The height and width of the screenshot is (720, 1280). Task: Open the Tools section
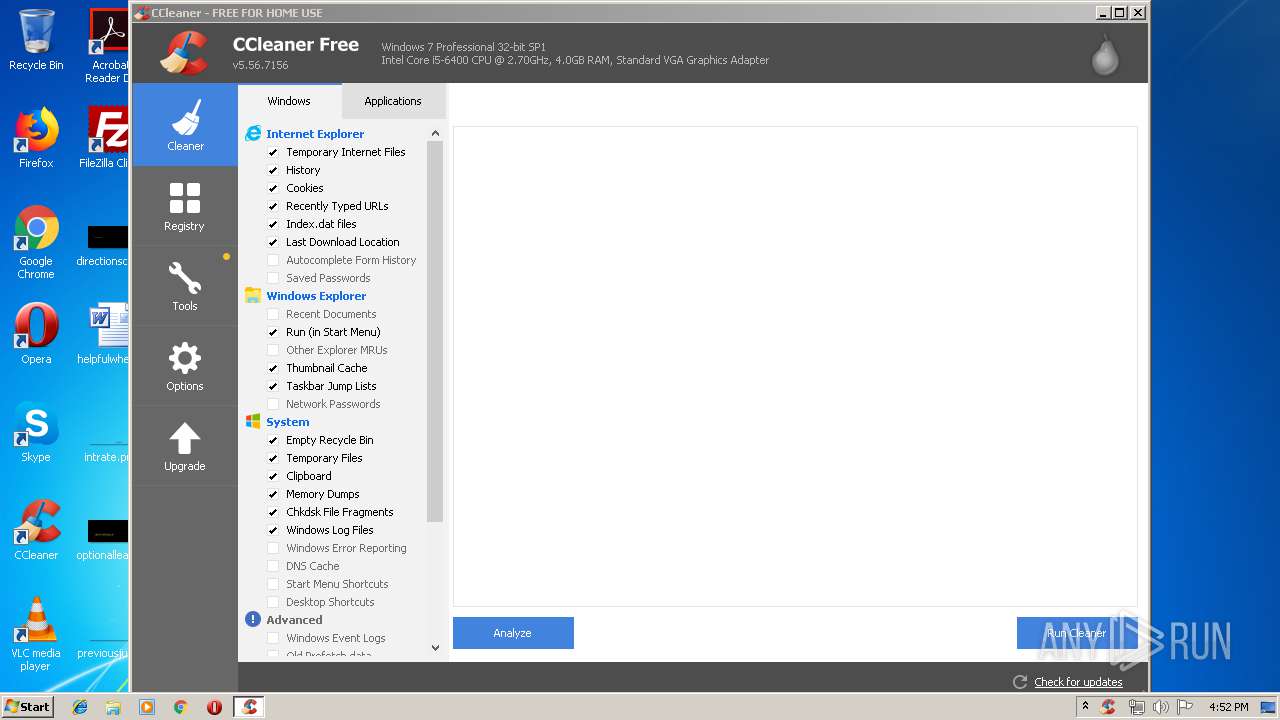pyautogui.click(x=185, y=286)
